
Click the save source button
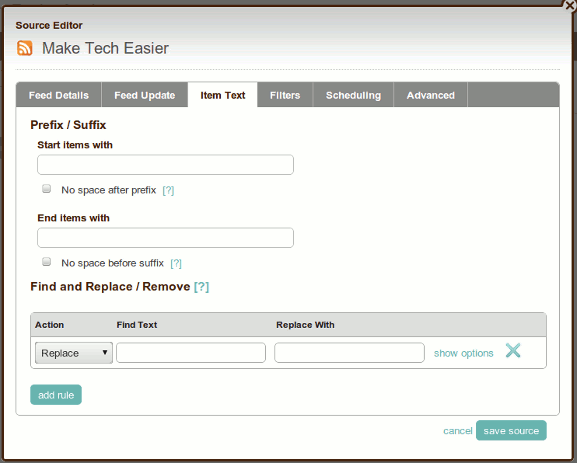pyautogui.click(x=511, y=431)
